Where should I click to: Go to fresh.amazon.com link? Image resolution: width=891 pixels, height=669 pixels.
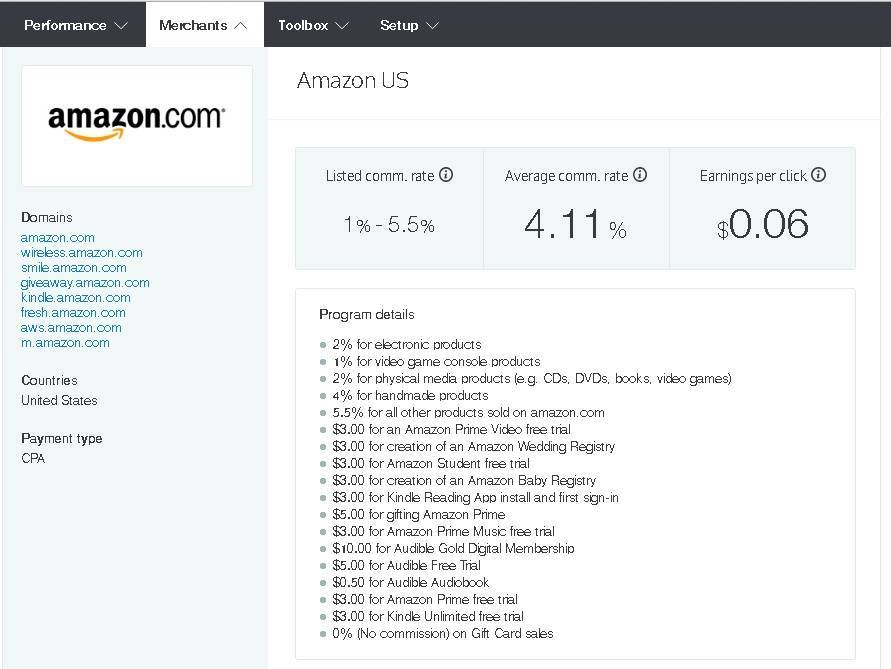73,313
